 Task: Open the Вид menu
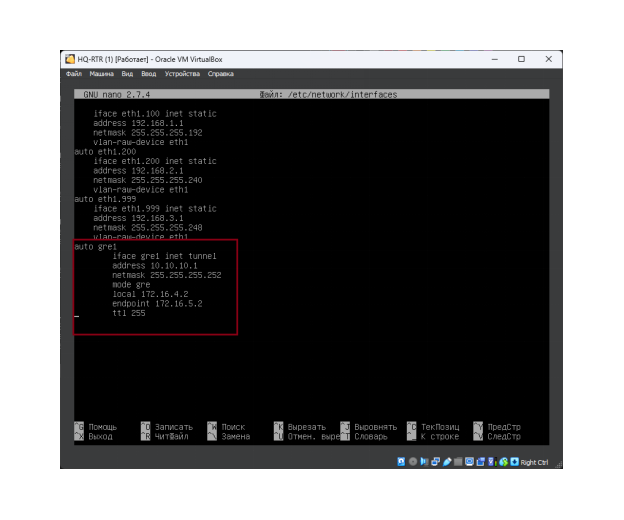[127, 74]
